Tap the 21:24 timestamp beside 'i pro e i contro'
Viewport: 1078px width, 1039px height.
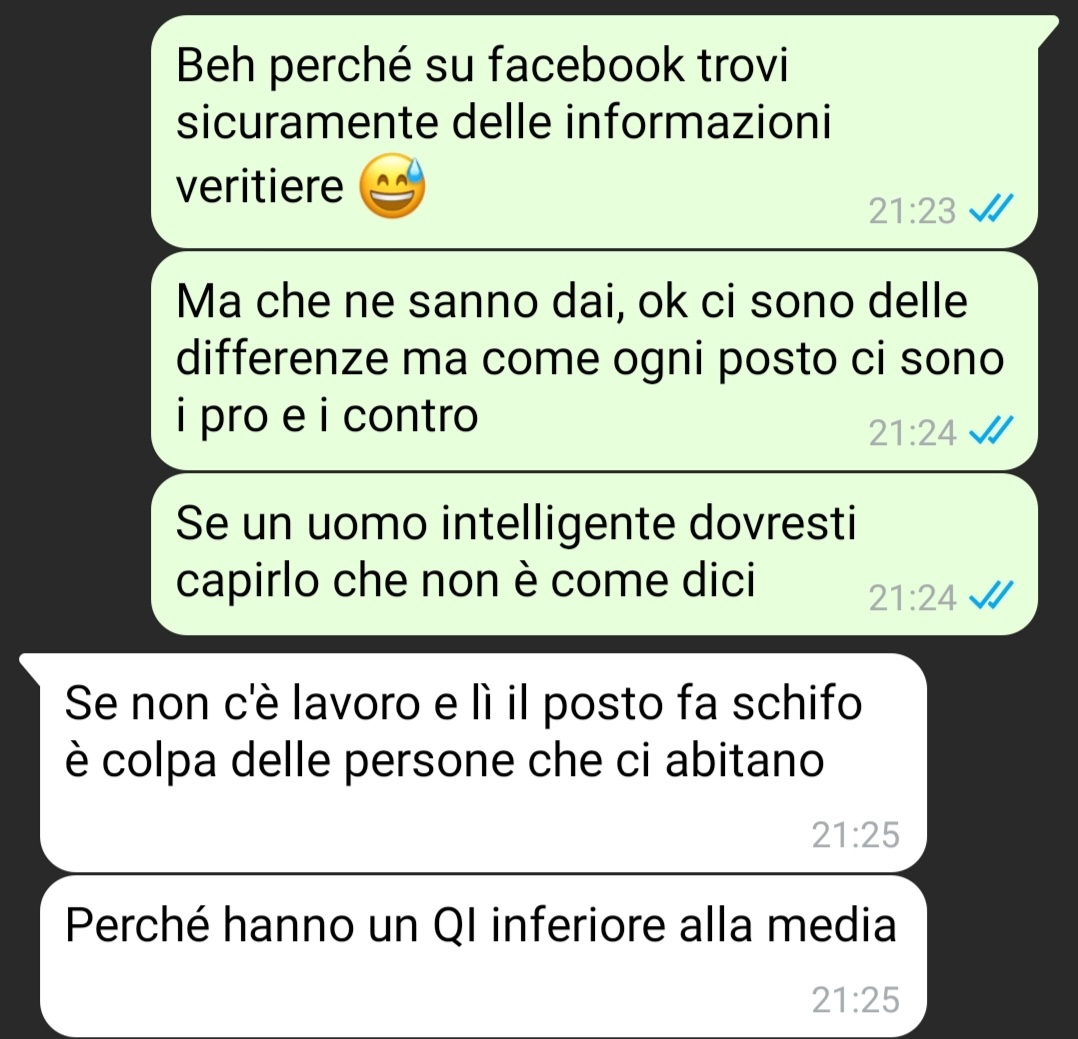(912, 433)
